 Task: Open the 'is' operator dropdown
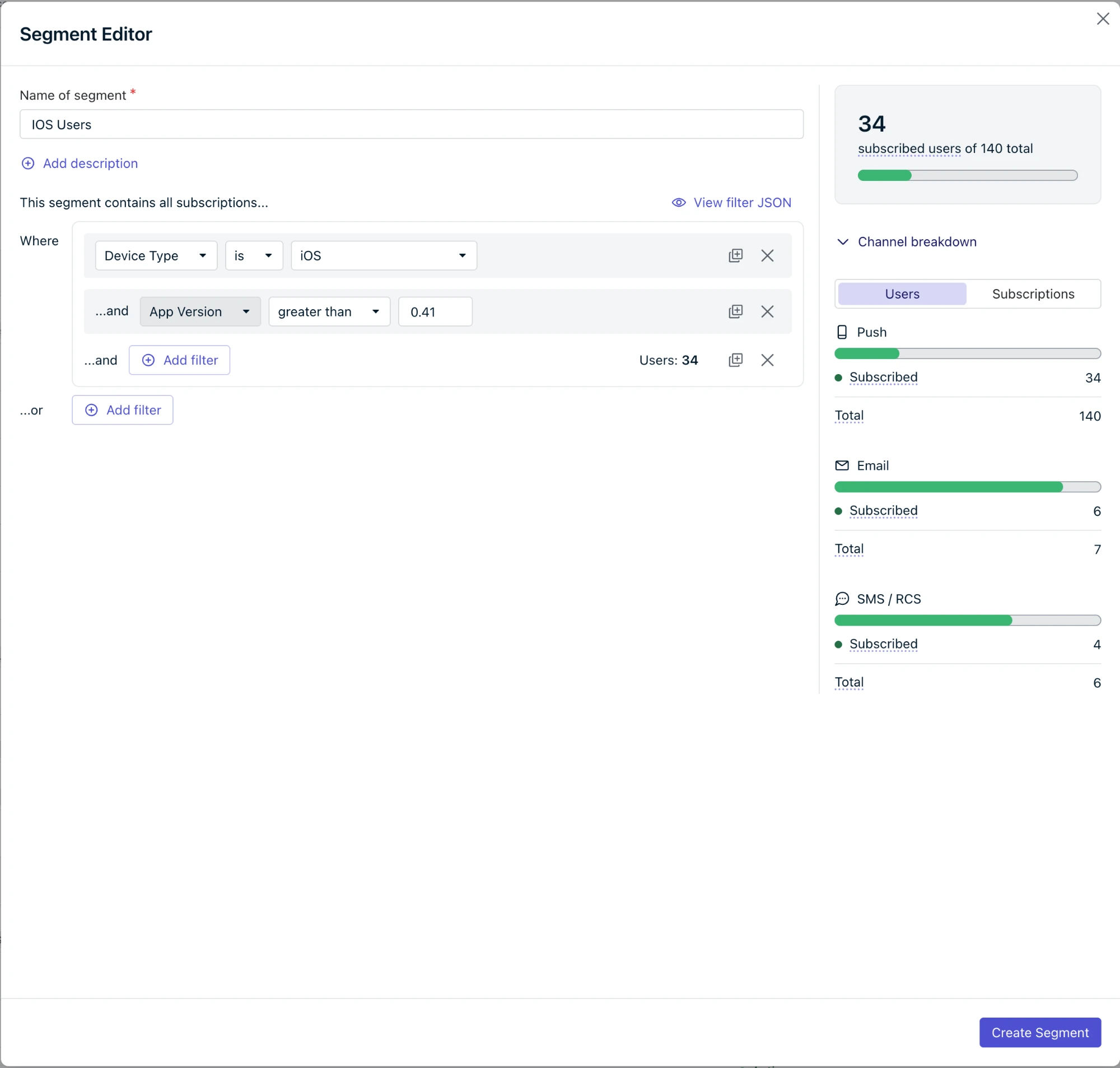254,255
